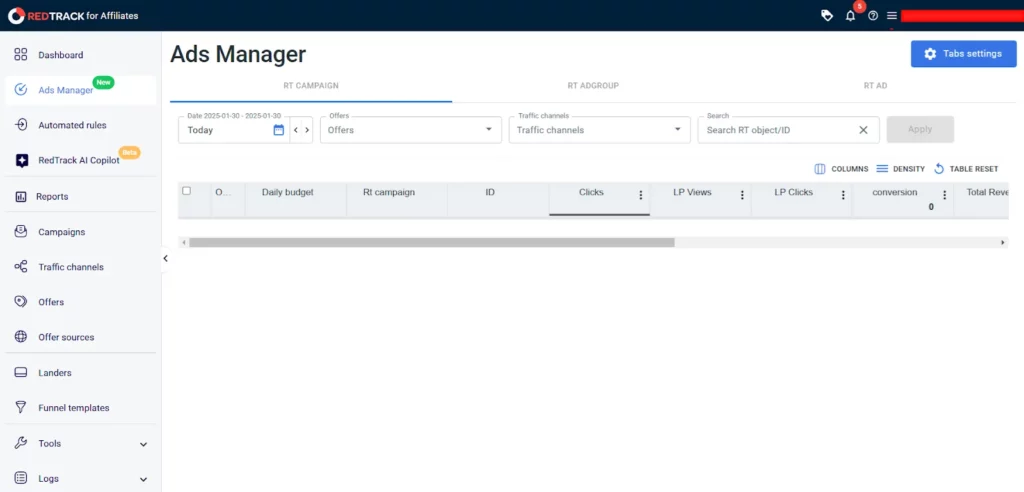Change table DENSITY setting

[900, 169]
